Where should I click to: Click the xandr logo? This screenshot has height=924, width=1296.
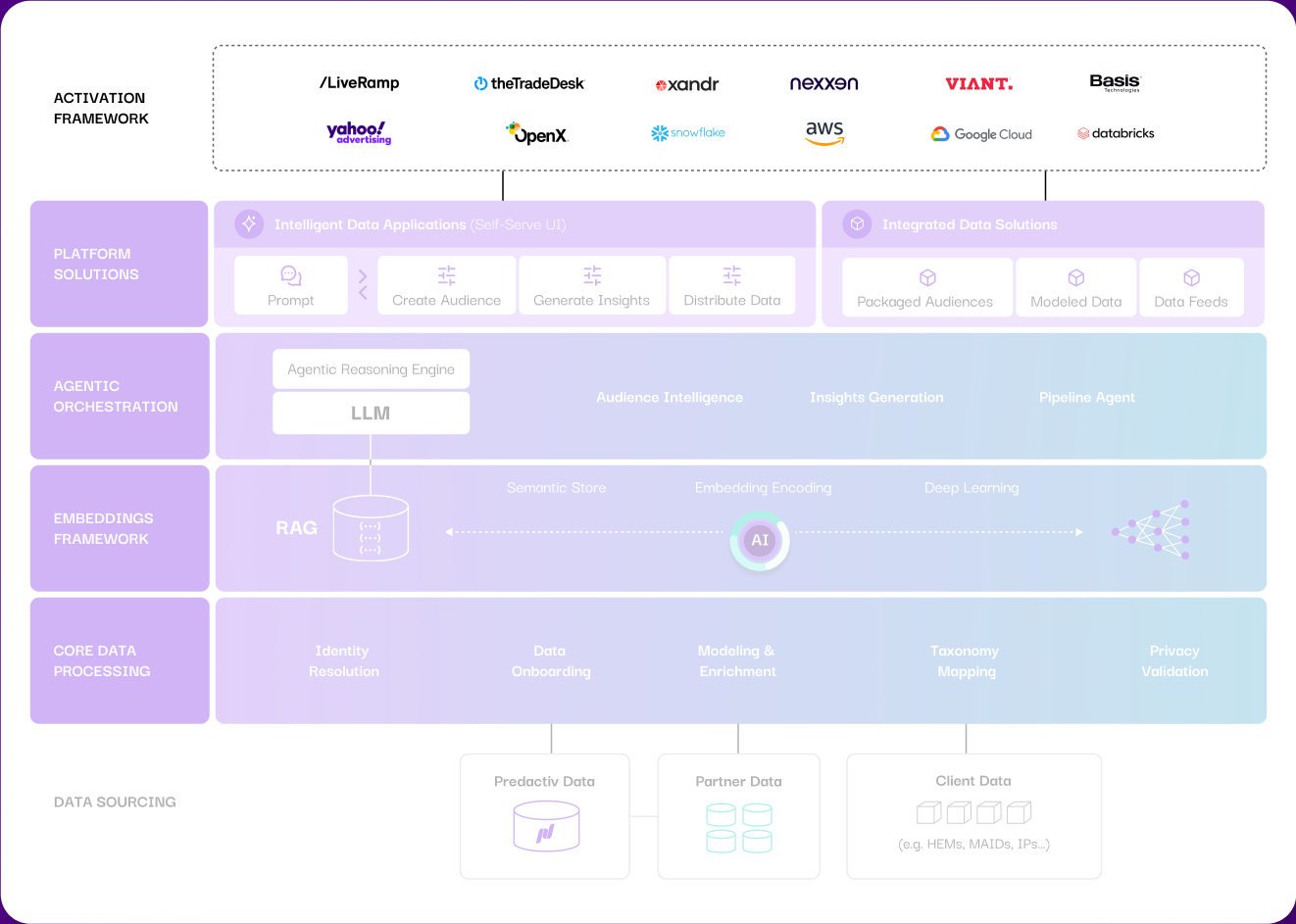pyautogui.click(x=687, y=84)
